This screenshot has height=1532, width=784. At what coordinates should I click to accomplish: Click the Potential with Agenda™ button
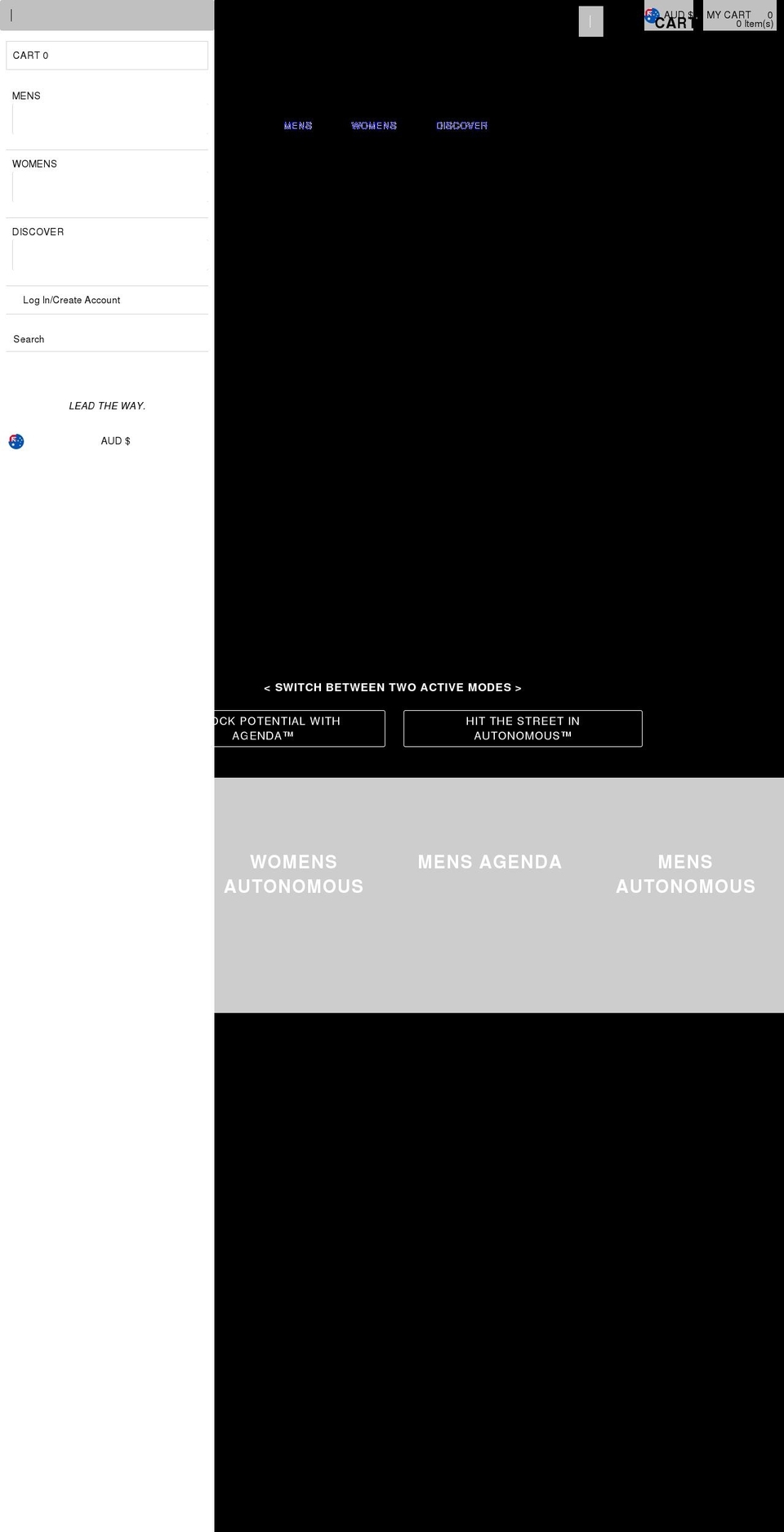[299, 728]
